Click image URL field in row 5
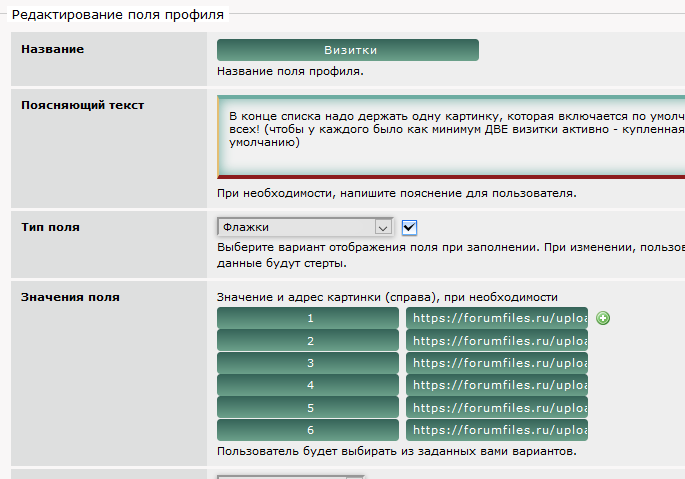Screen dimensions: 685x479 (x=497, y=408)
